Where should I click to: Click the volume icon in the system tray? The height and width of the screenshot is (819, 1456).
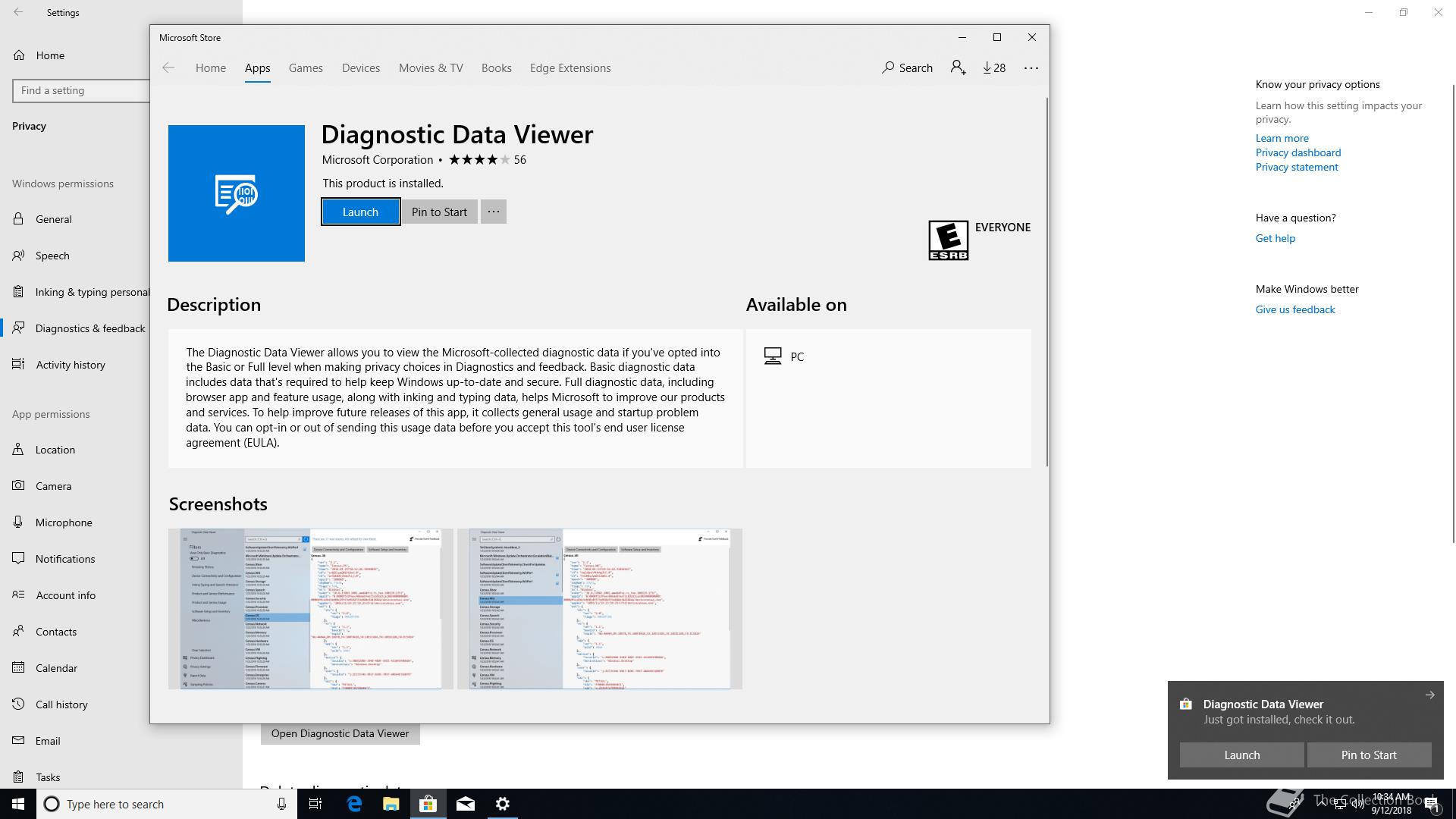[1357, 805]
